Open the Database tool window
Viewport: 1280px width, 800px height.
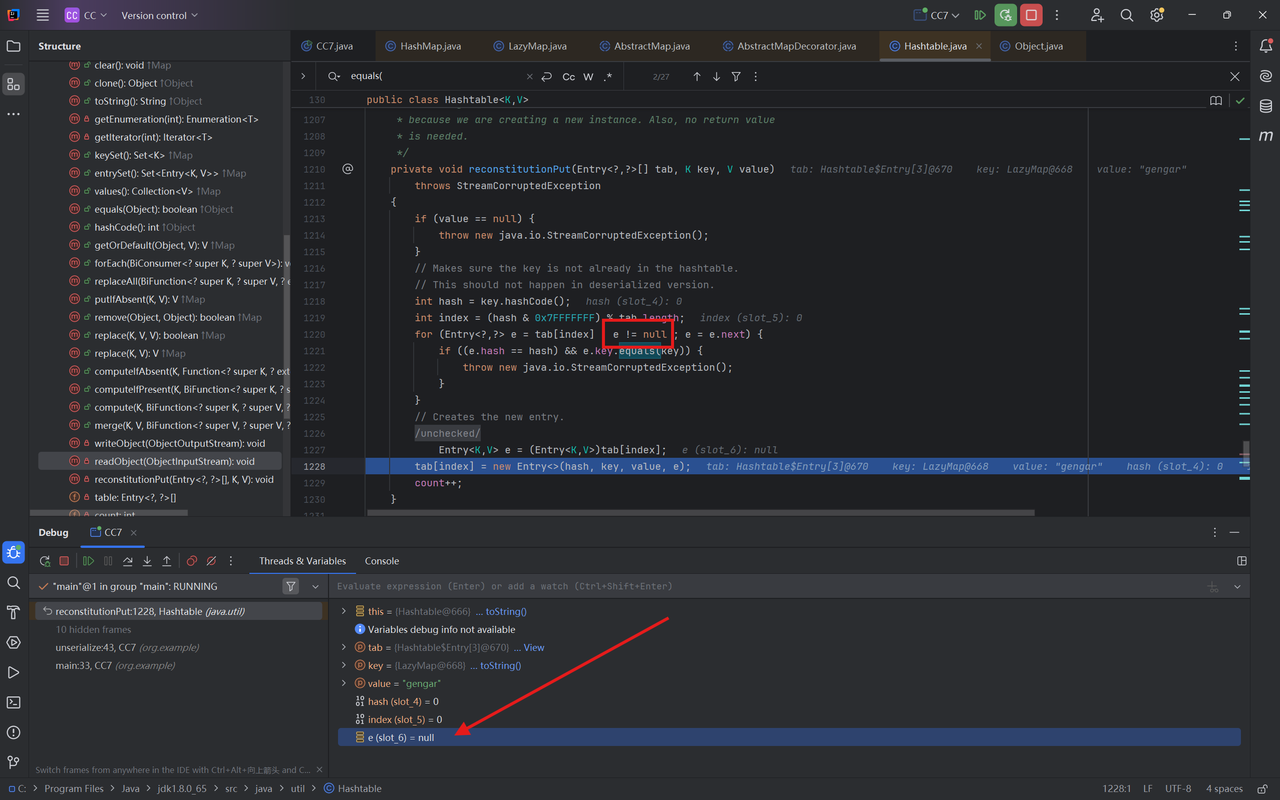(x=1265, y=106)
